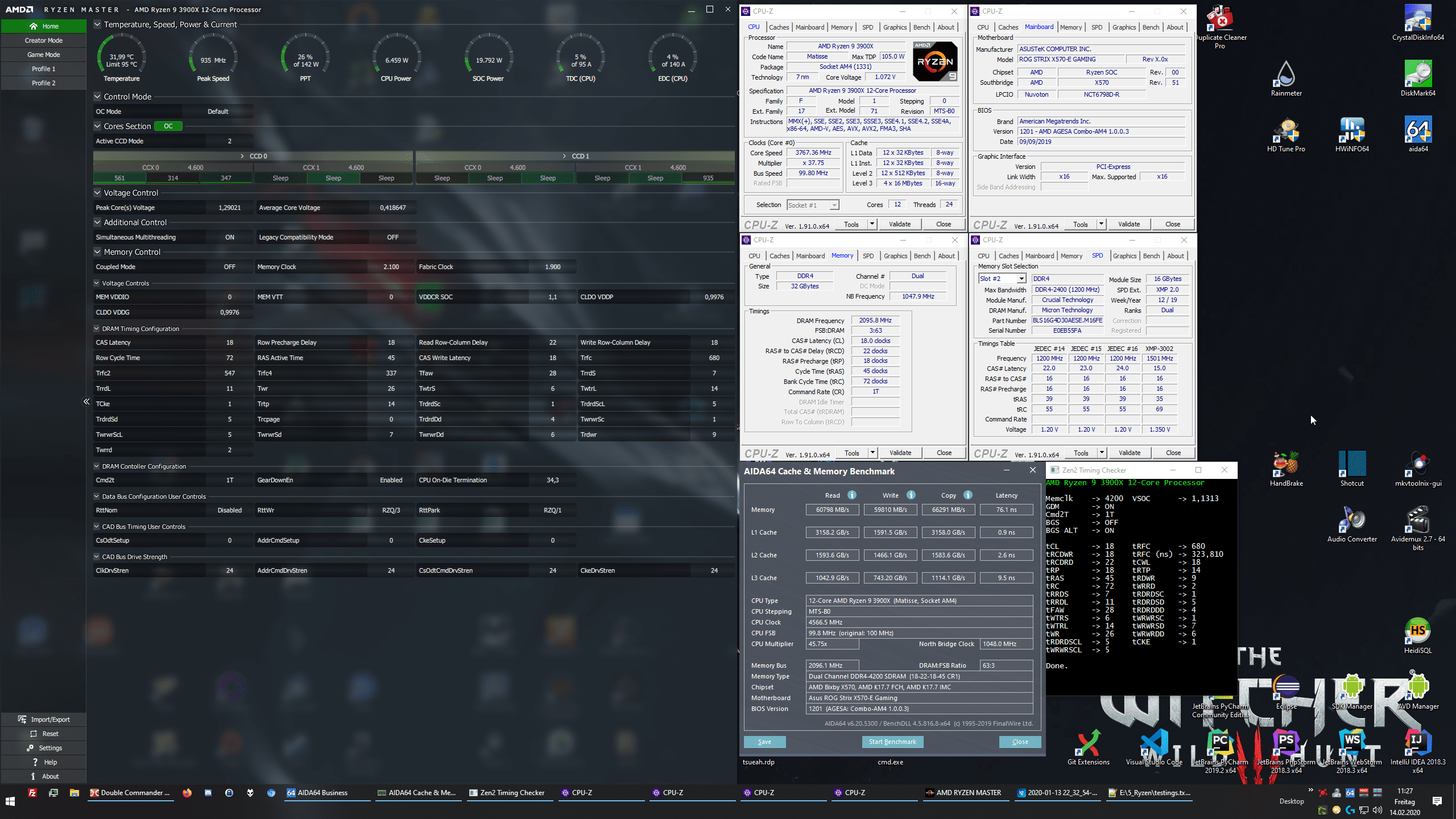Image resolution: width=1456 pixels, height=819 pixels.
Task: Open the Windows Start menu
Action: click(10, 801)
